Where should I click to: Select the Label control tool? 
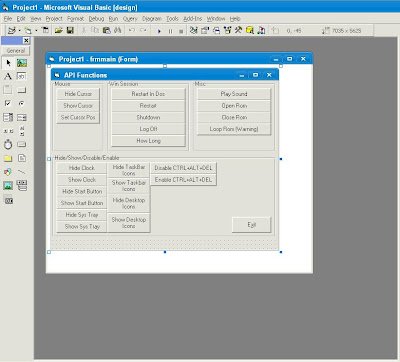point(8,76)
